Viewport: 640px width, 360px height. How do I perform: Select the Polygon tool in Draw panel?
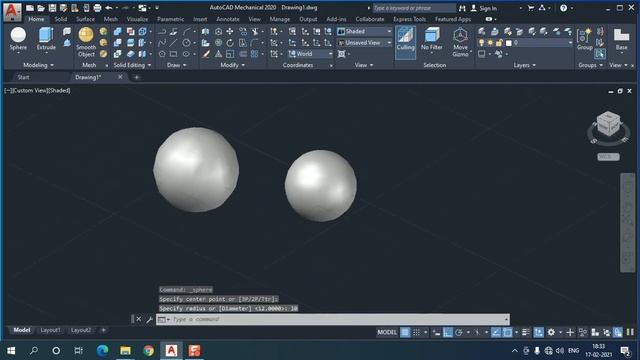pos(162,54)
